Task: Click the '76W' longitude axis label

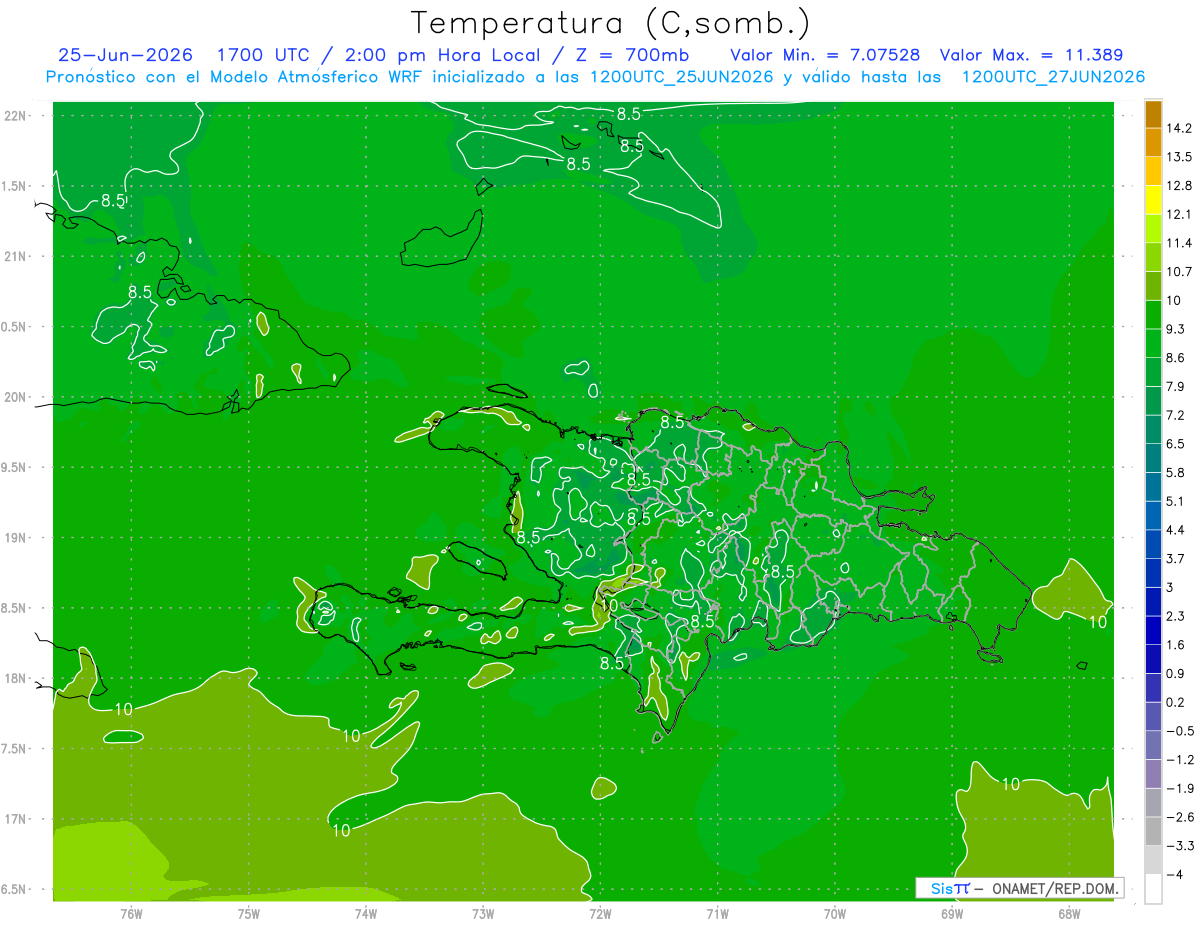Action: click(131, 914)
